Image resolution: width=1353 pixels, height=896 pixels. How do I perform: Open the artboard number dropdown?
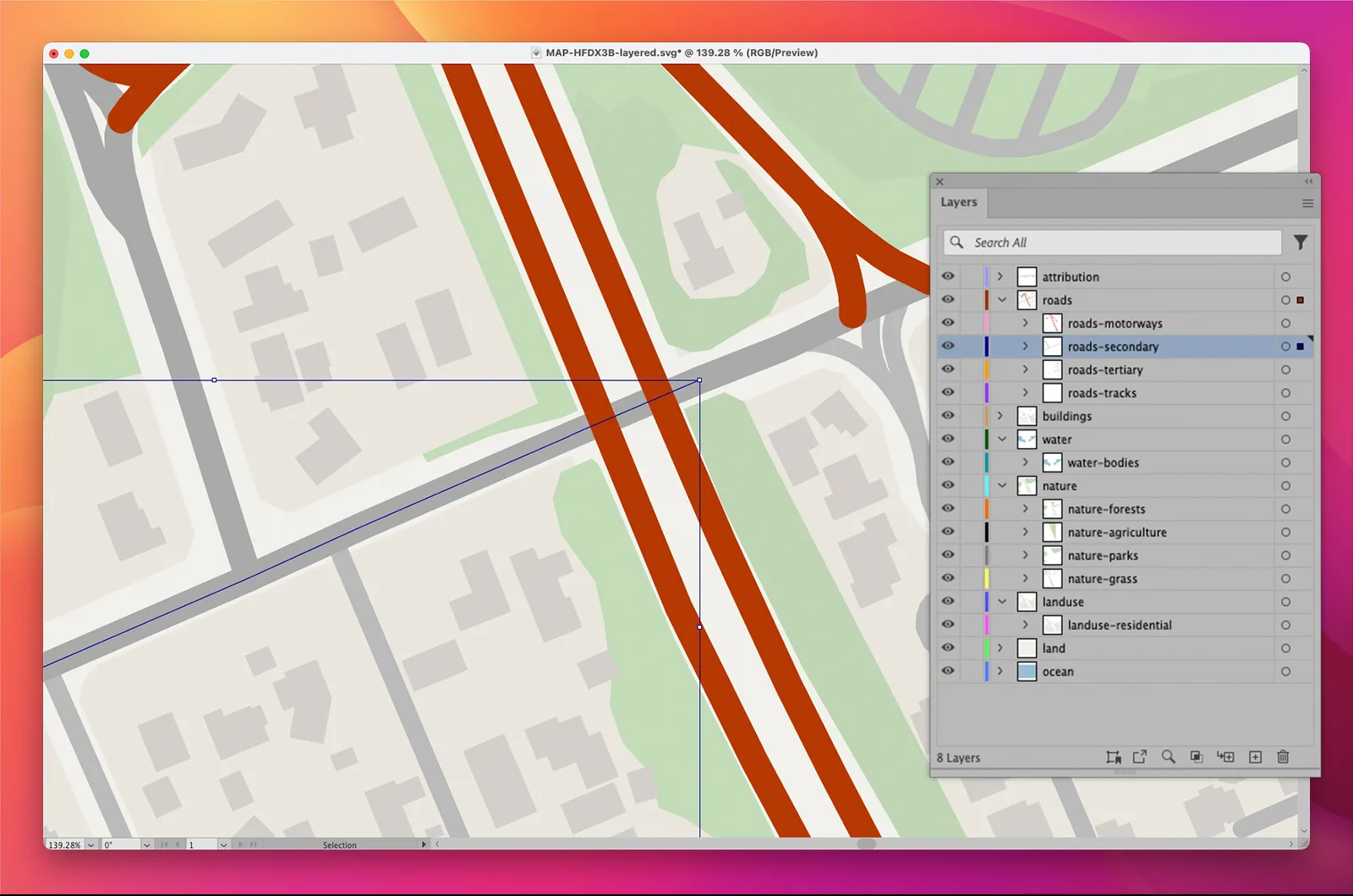(x=223, y=844)
